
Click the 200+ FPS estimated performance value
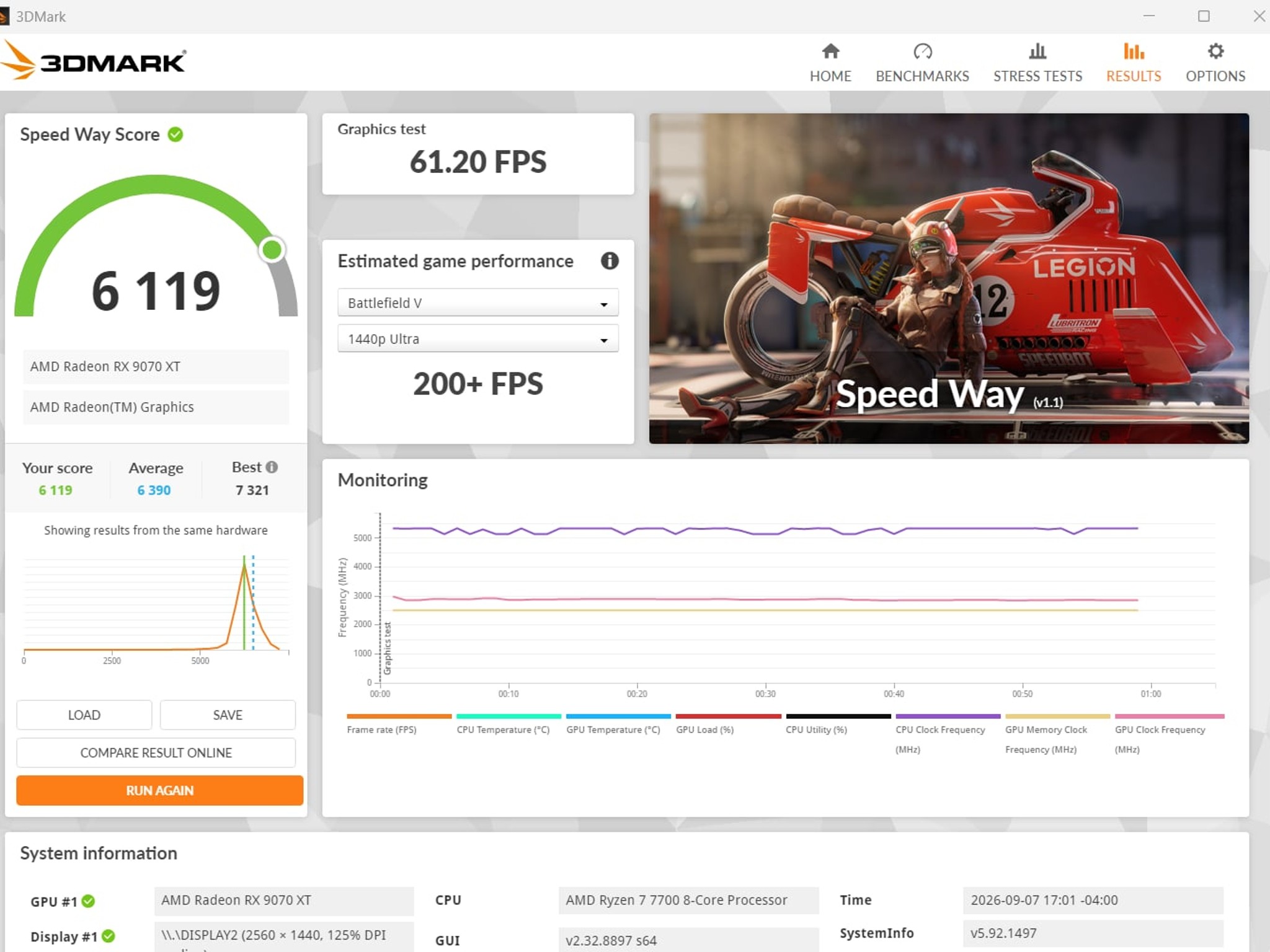478,384
